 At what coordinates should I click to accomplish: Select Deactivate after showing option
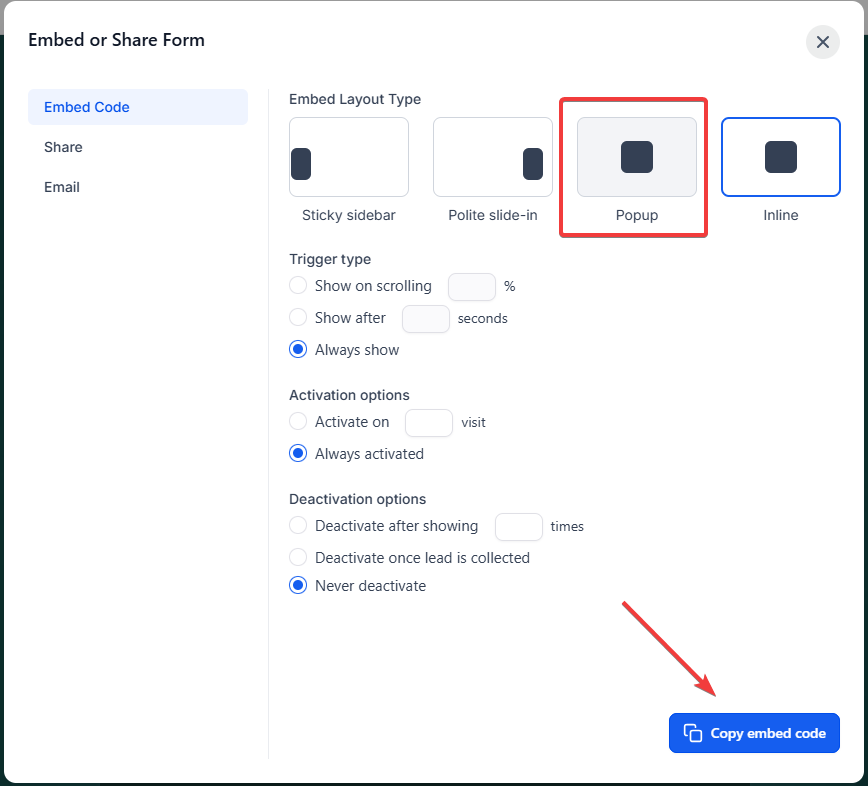(298, 525)
